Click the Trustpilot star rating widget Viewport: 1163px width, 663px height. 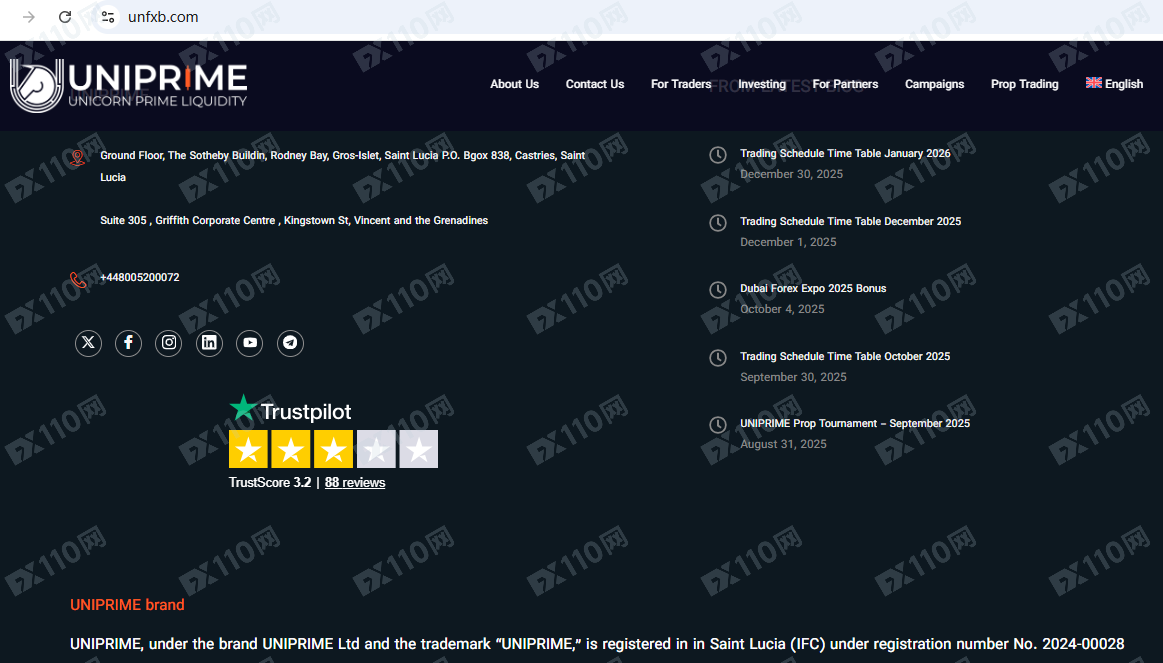click(333, 450)
